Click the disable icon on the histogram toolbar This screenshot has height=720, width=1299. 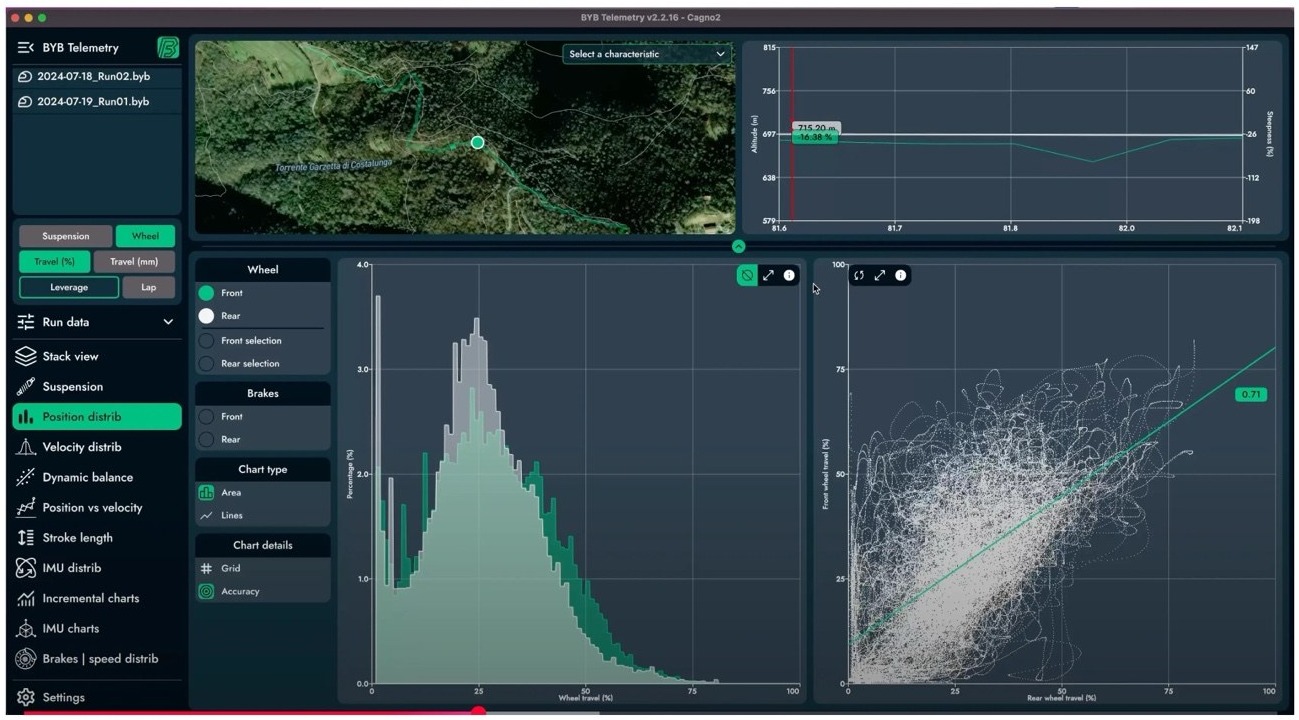point(747,275)
